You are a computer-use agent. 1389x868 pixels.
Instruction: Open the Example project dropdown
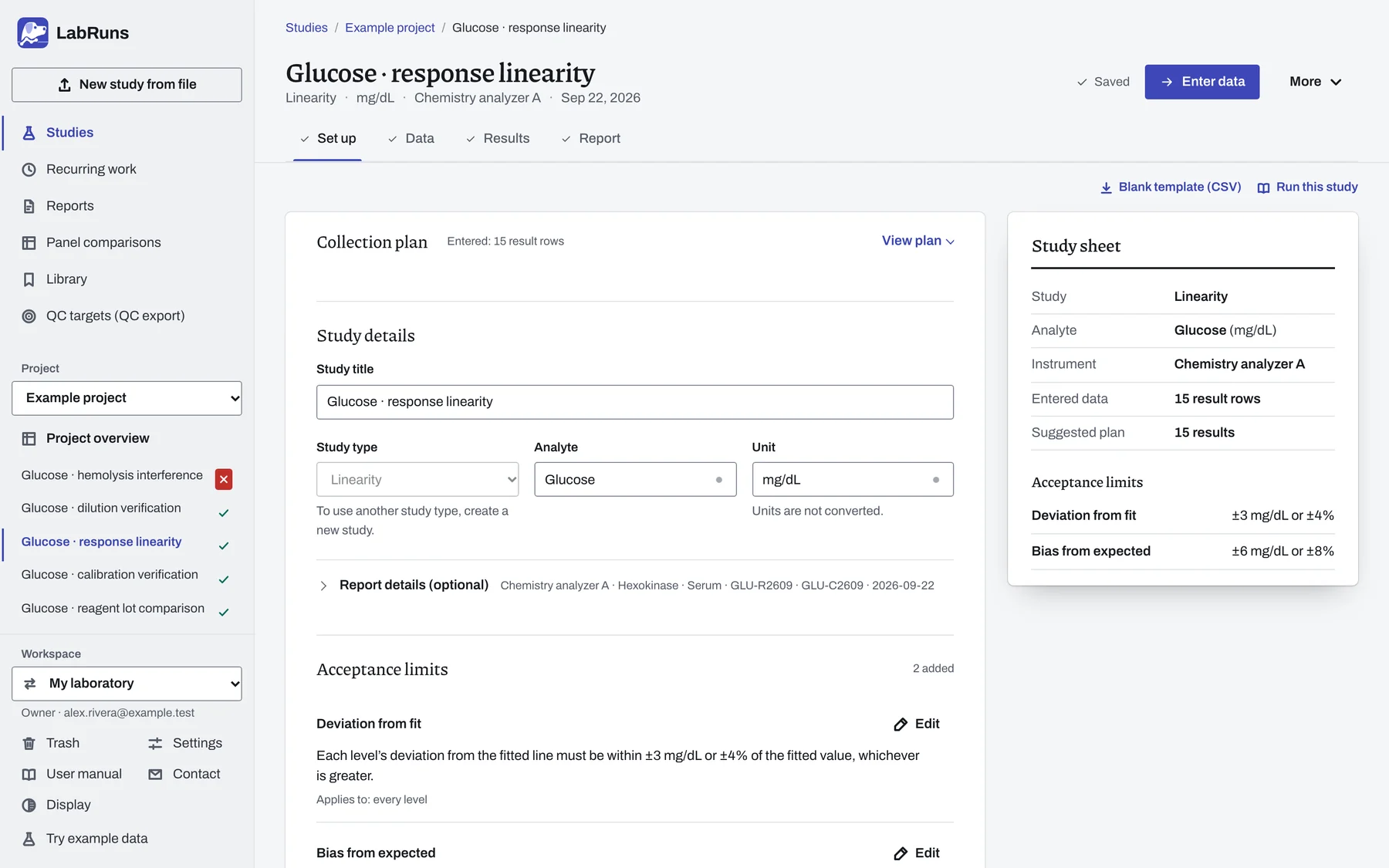click(x=127, y=398)
